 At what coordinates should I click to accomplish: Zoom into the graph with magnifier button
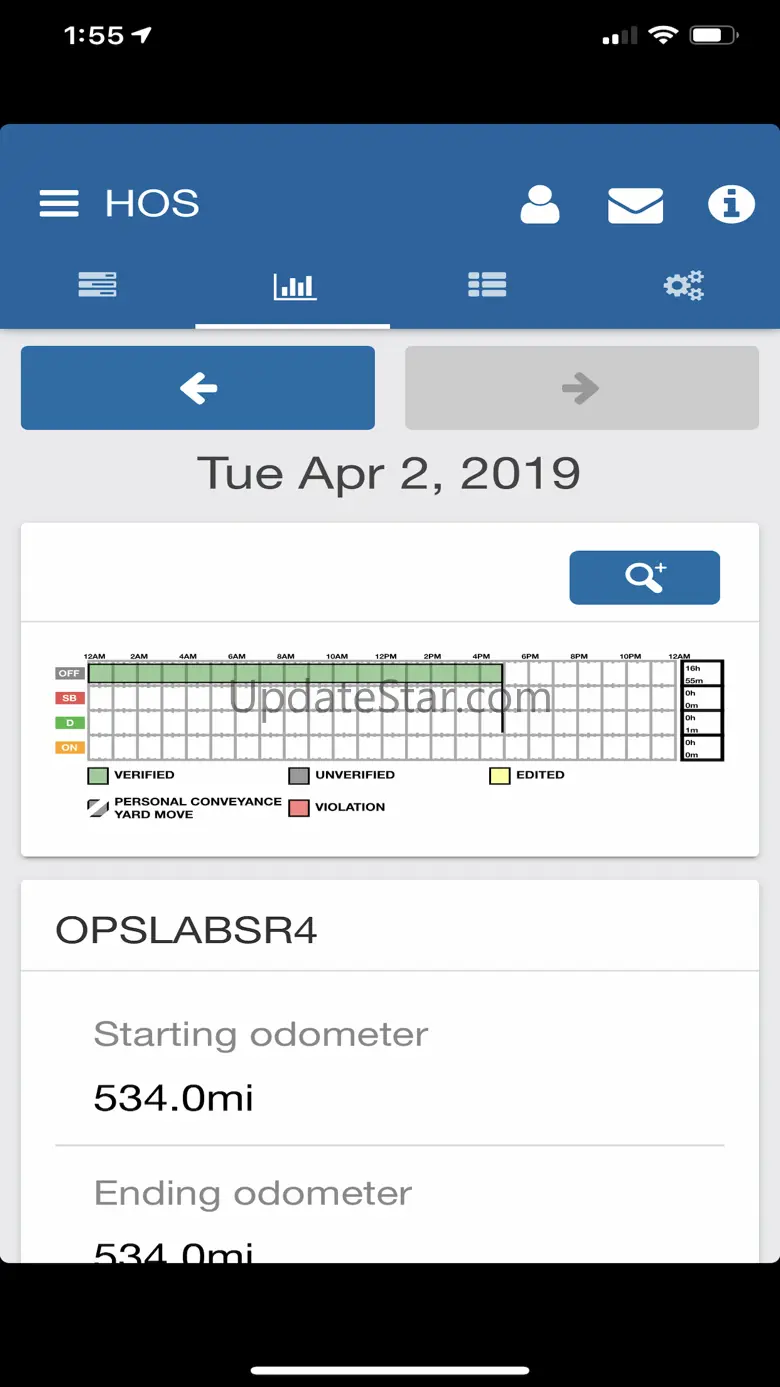pos(644,577)
